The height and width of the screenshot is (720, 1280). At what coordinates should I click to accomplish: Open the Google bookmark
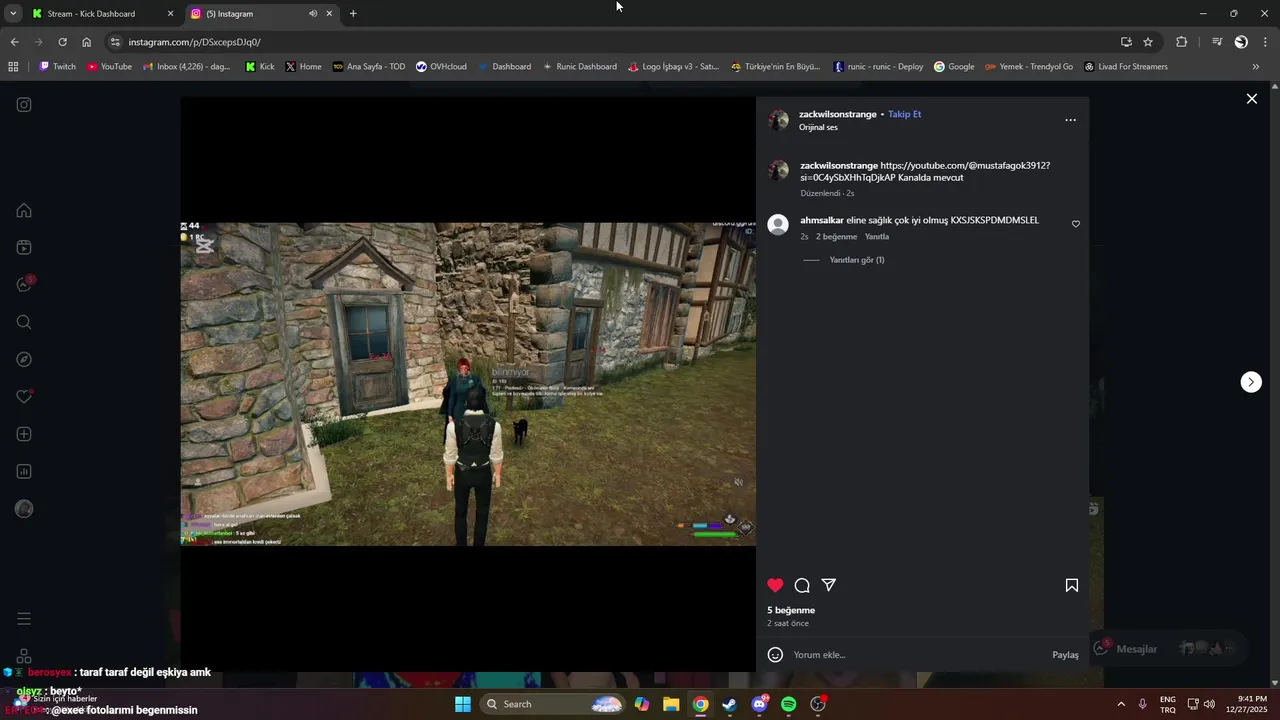[954, 67]
